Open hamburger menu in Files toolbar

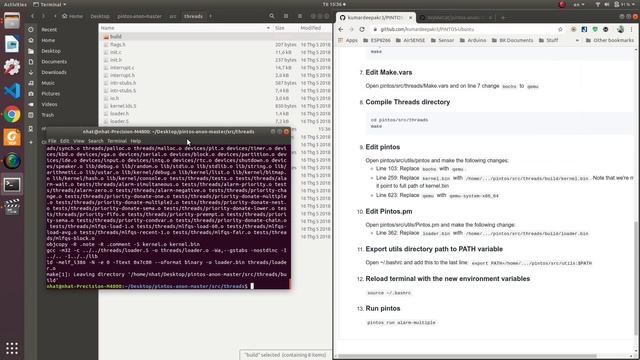tap(300, 16)
